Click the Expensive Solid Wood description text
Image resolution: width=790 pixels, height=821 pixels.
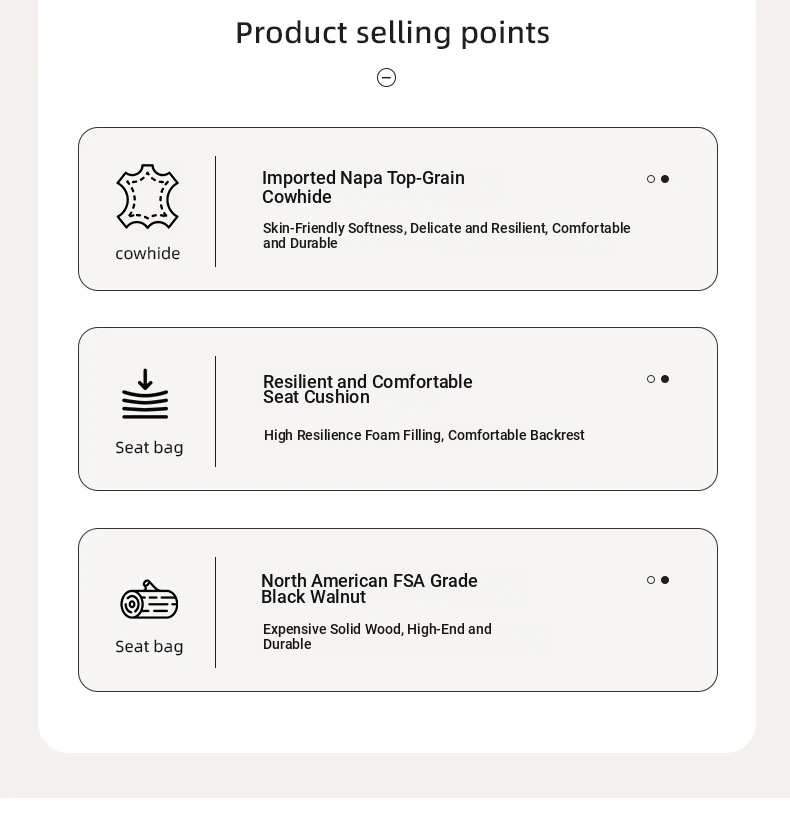pos(377,636)
